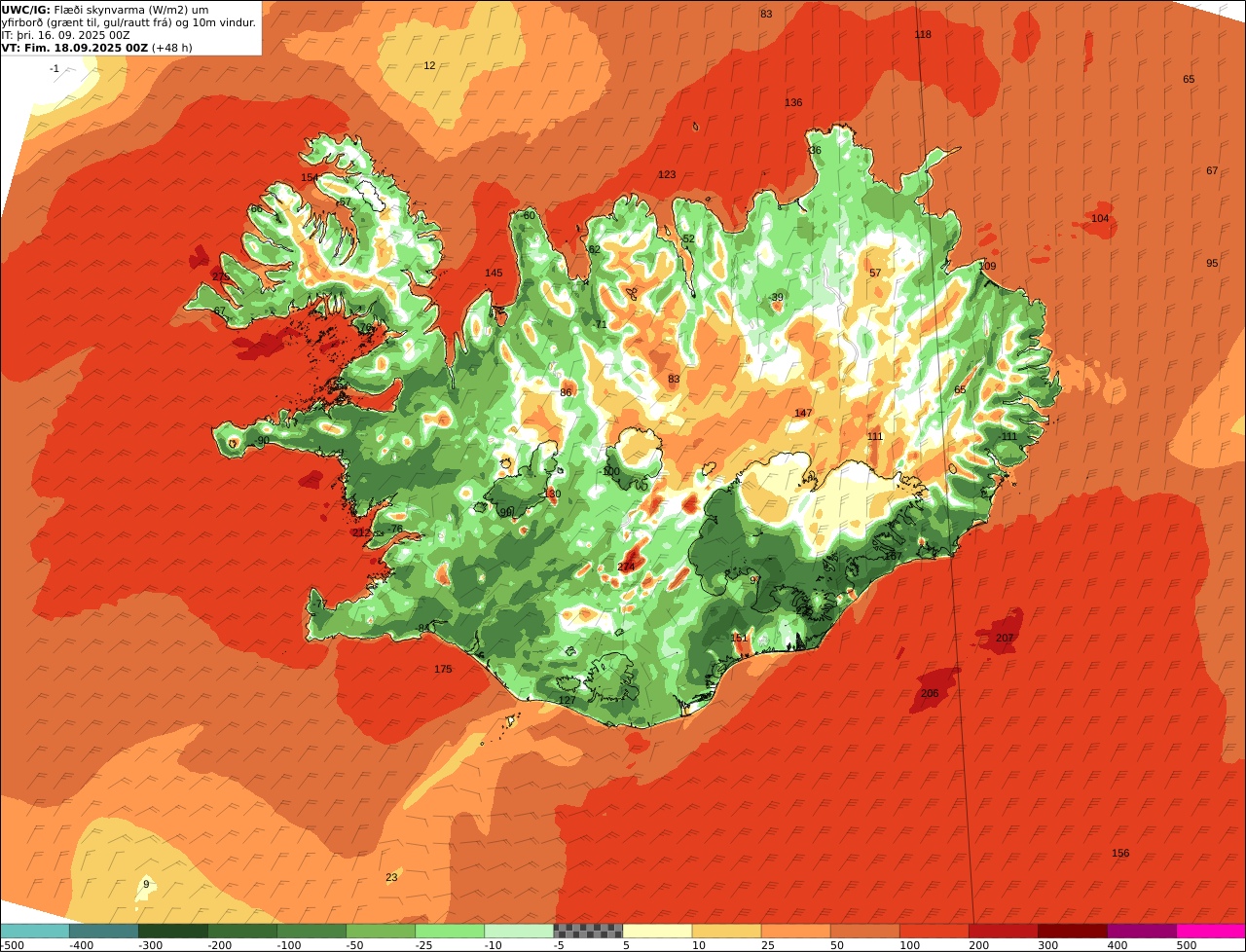Viewport: 1246px width, 952px height.
Task: Click the legend swatch between -100 and -50
Action: click(311, 931)
